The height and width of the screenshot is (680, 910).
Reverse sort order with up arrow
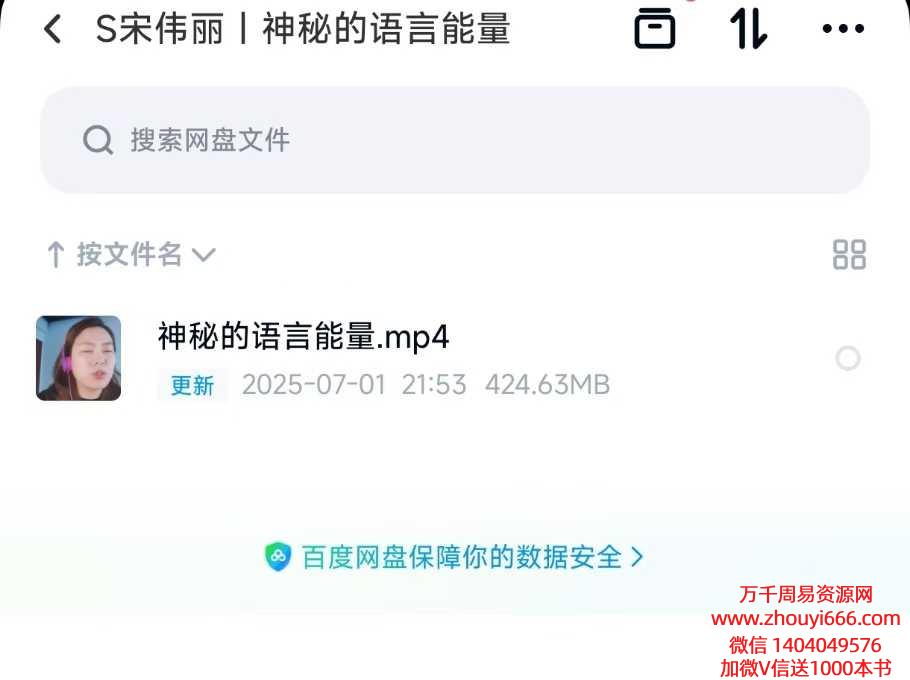(x=56, y=255)
